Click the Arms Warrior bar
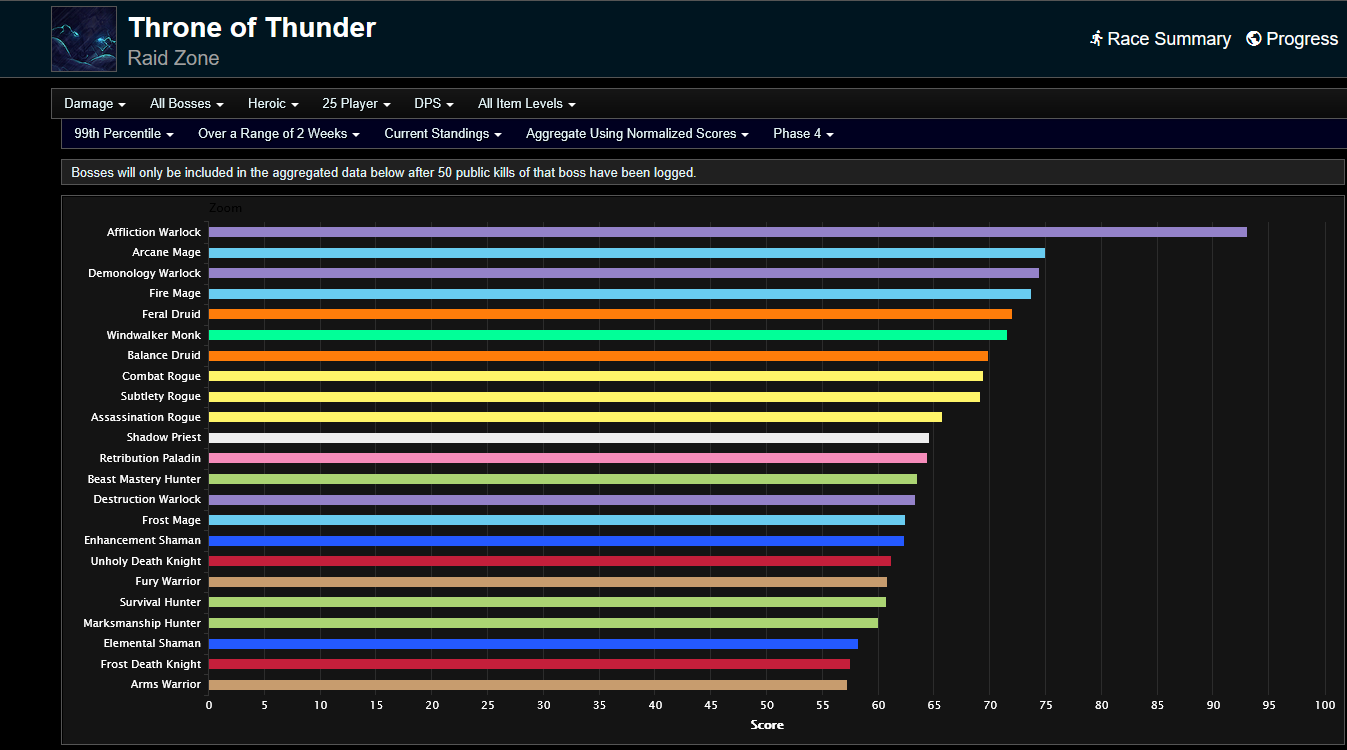This screenshot has width=1347, height=750. (x=528, y=685)
